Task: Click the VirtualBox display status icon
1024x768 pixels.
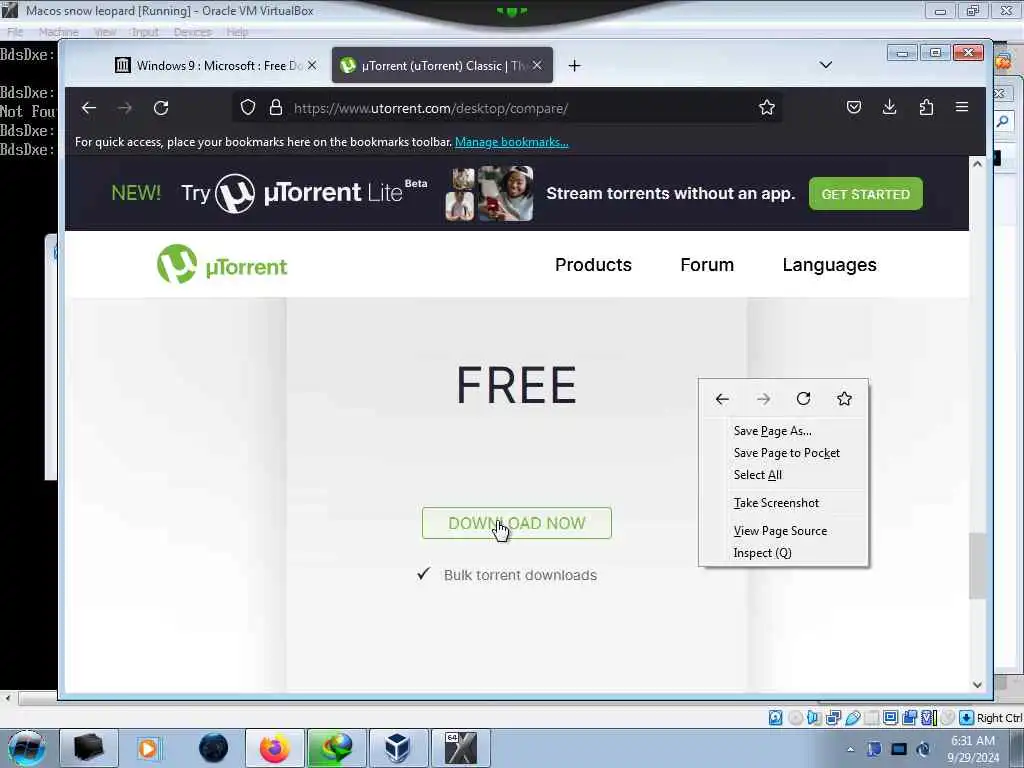Action: click(890, 718)
